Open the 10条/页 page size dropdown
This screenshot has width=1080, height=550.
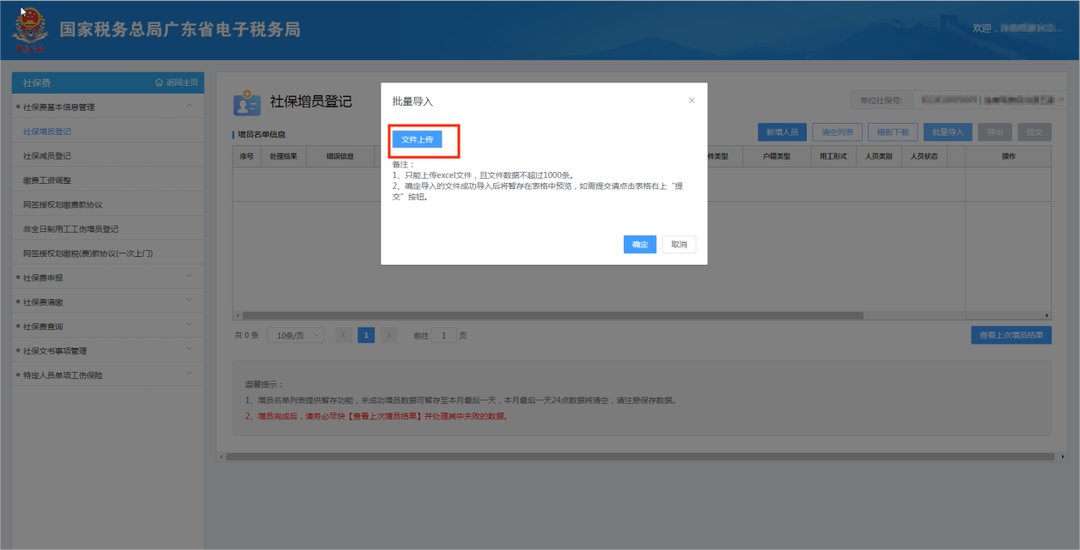point(295,335)
